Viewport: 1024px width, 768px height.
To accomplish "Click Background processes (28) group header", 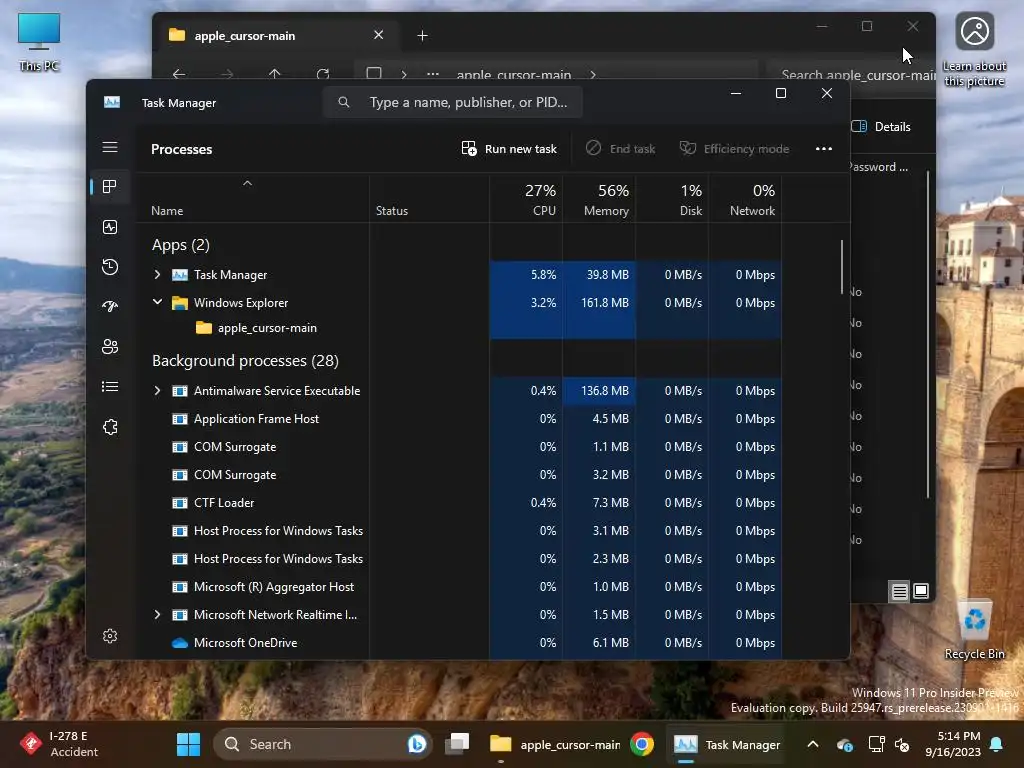I will click(x=245, y=360).
